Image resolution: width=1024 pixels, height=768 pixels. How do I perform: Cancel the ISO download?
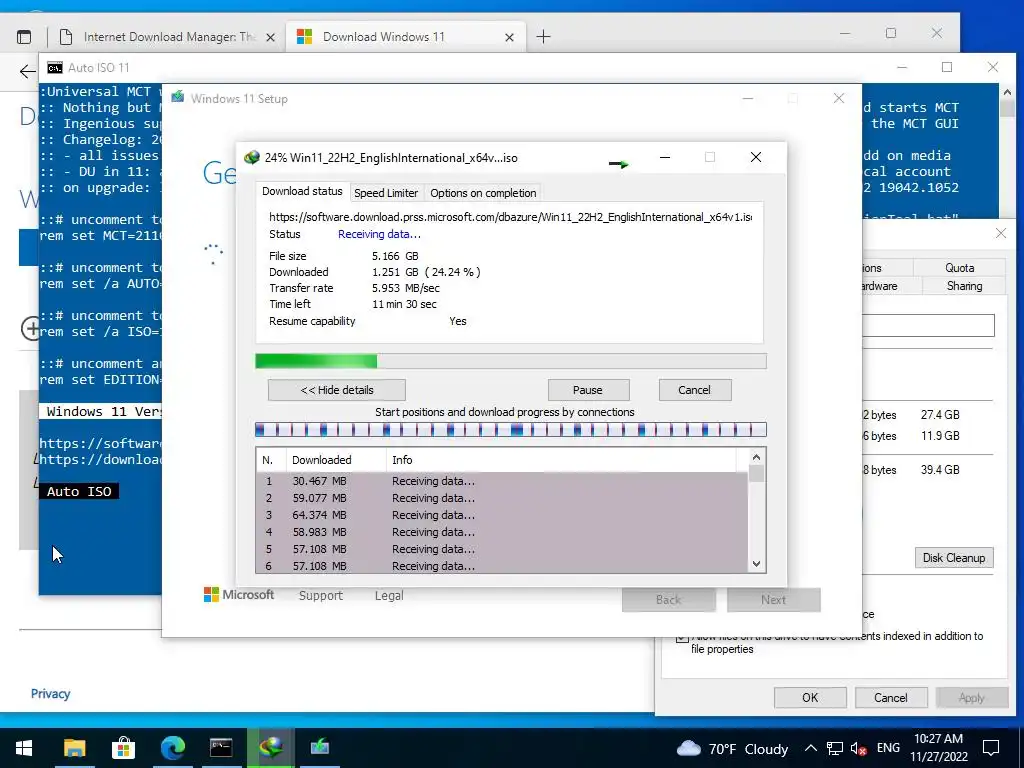pyautogui.click(x=694, y=390)
